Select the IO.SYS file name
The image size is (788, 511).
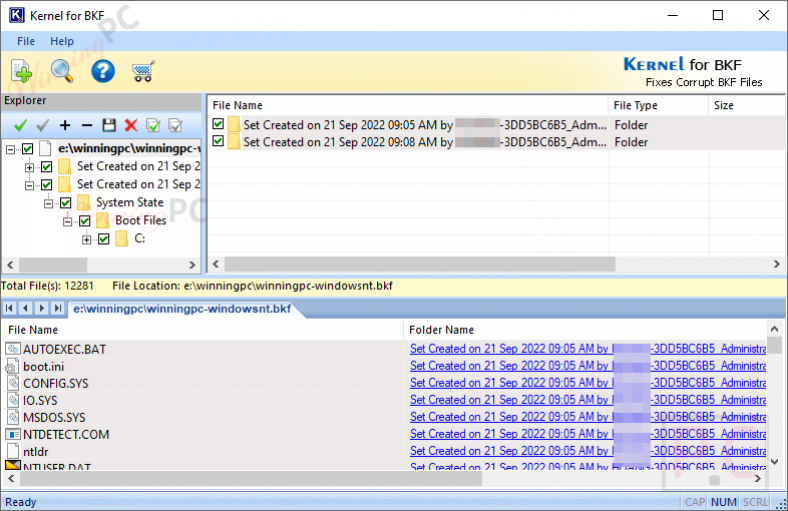pos(40,400)
